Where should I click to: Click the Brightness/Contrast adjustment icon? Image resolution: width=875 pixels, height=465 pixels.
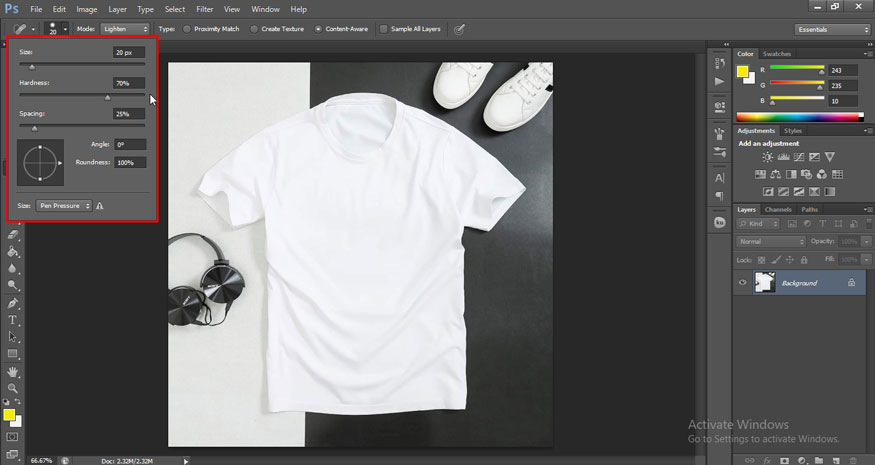pyautogui.click(x=767, y=157)
